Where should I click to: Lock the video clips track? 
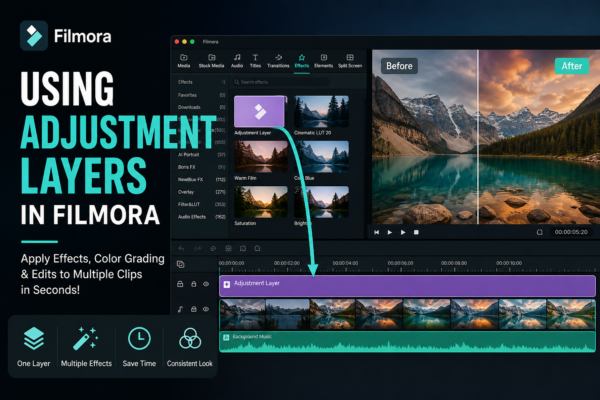[x=194, y=309]
